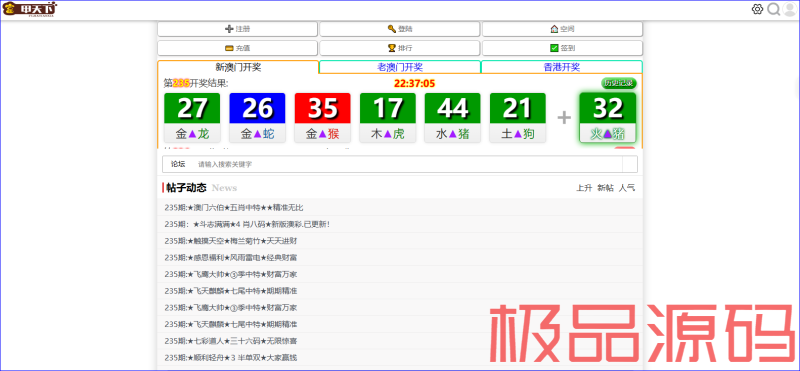Sort posts by 新帖
Image resolution: width=800 pixels, height=371 pixels.
tap(606, 188)
